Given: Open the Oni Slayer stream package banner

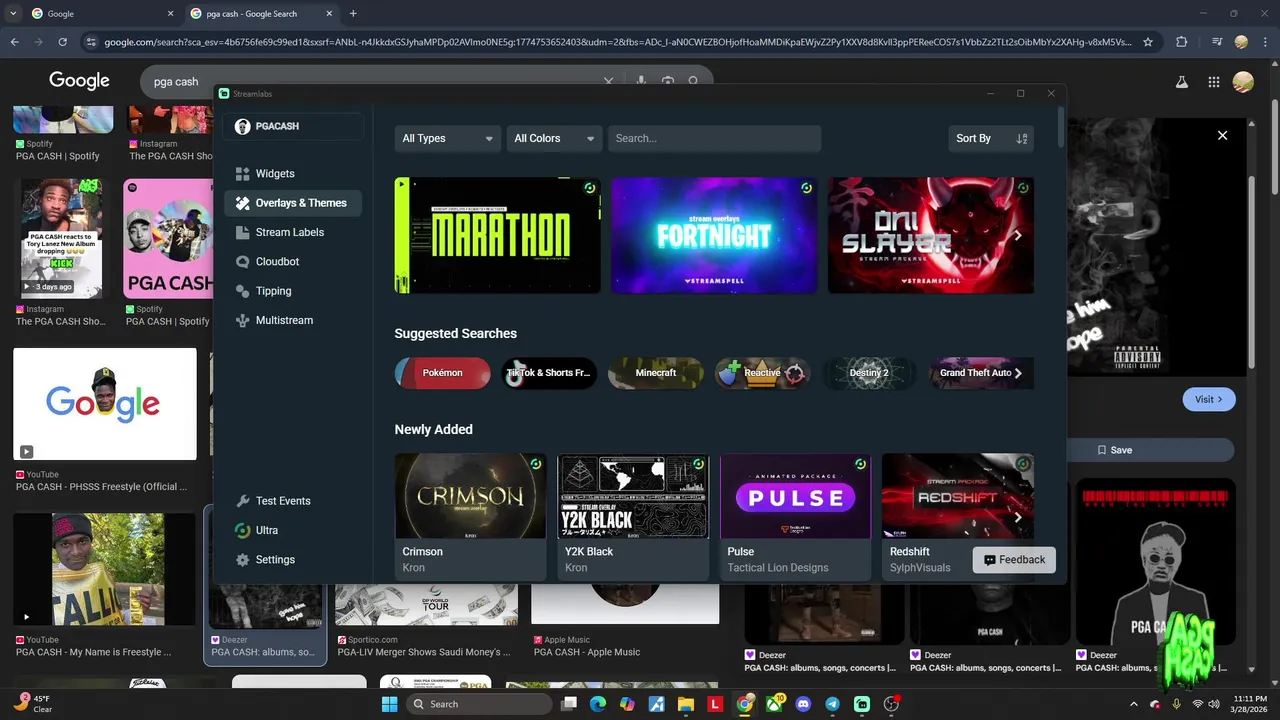Looking at the screenshot, I should pyautogui.click(x=931, y=235).
